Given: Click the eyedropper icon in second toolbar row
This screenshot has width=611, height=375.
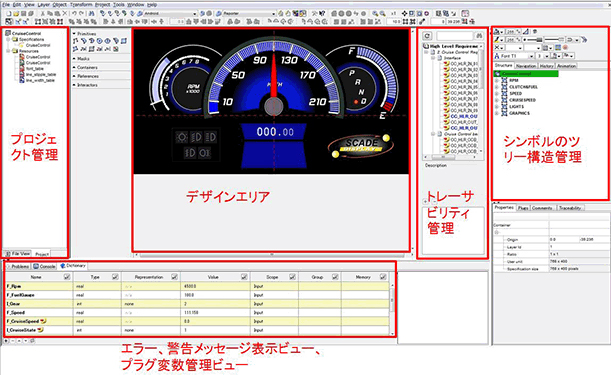Looking at the screenshot, I should (x=422, y=21).
